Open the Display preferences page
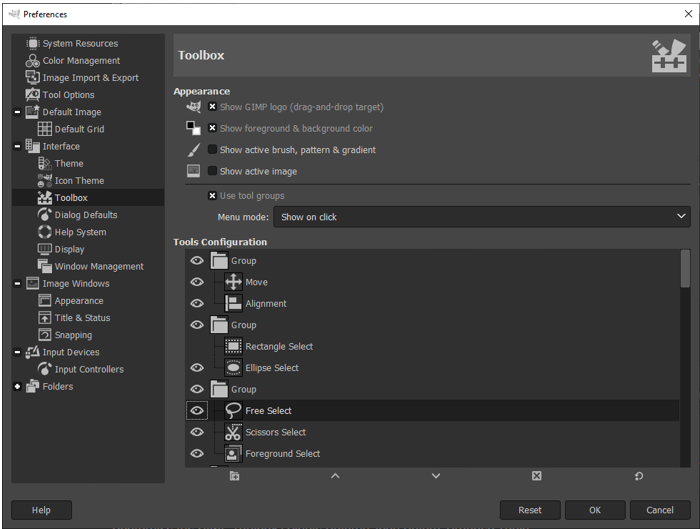 [69, 250]
